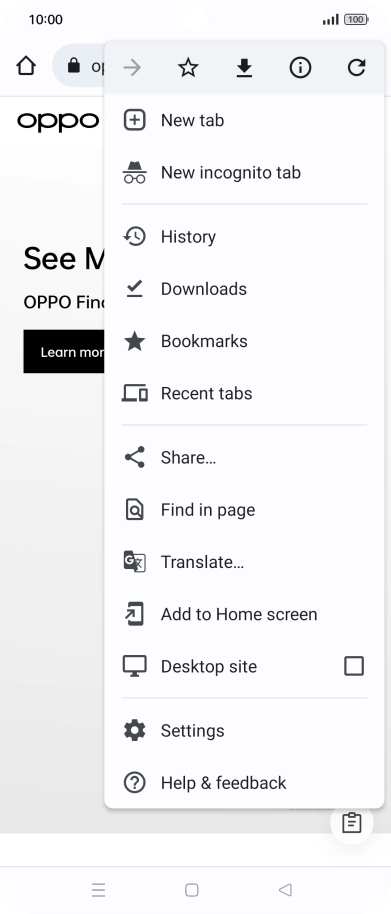Go to homepage via the home icon
391x914 pixels.
pos(26,66)
